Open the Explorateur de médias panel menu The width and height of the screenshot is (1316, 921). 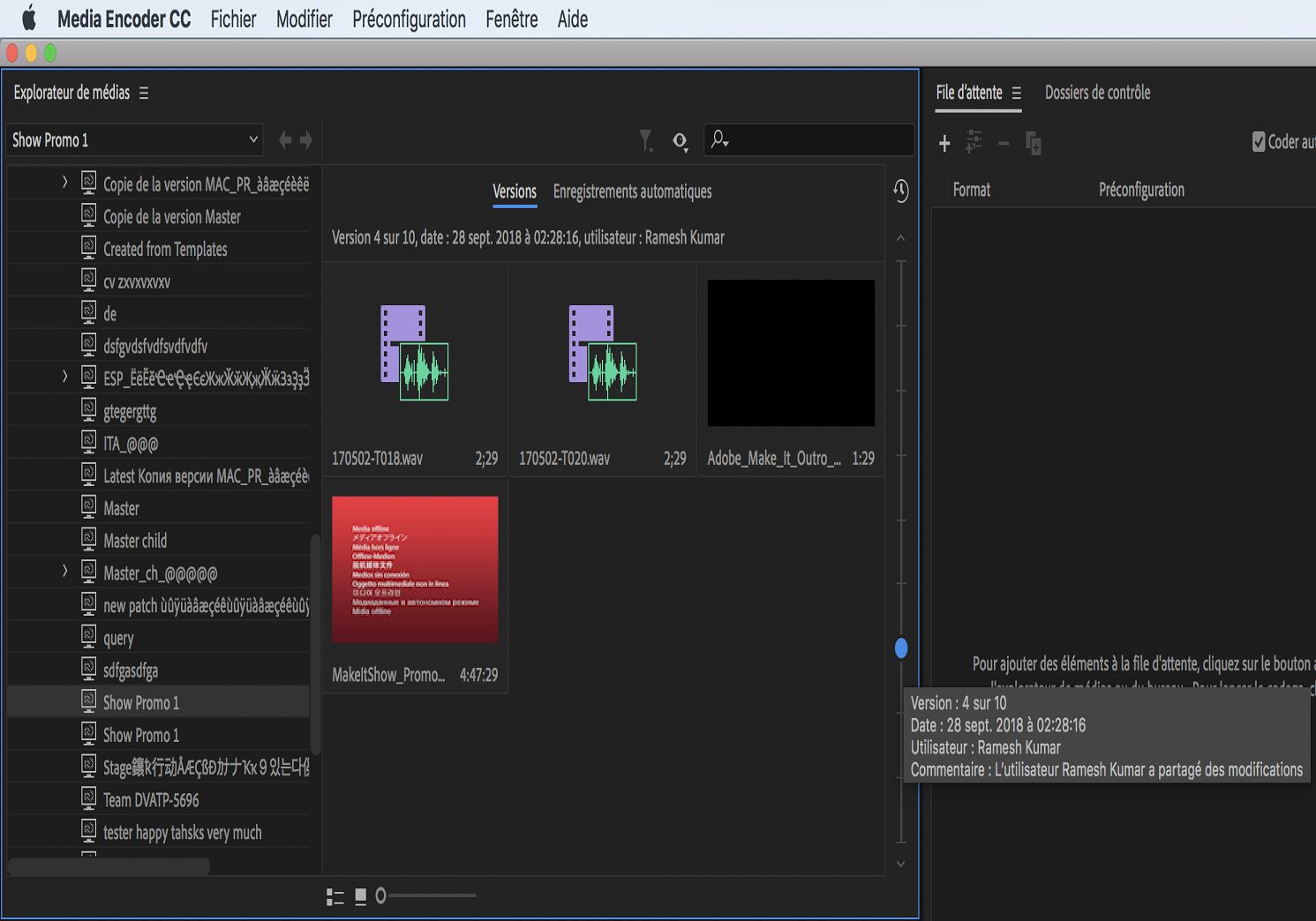point(144,93)
